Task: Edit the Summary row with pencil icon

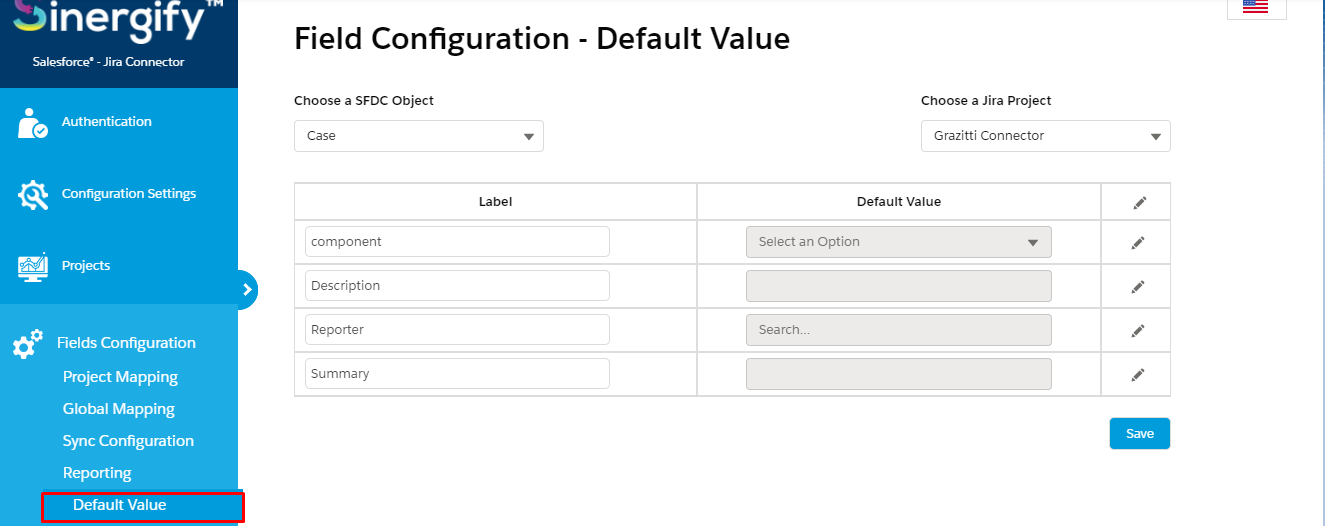Action: pyautogui.click(x=1138, y=375)
